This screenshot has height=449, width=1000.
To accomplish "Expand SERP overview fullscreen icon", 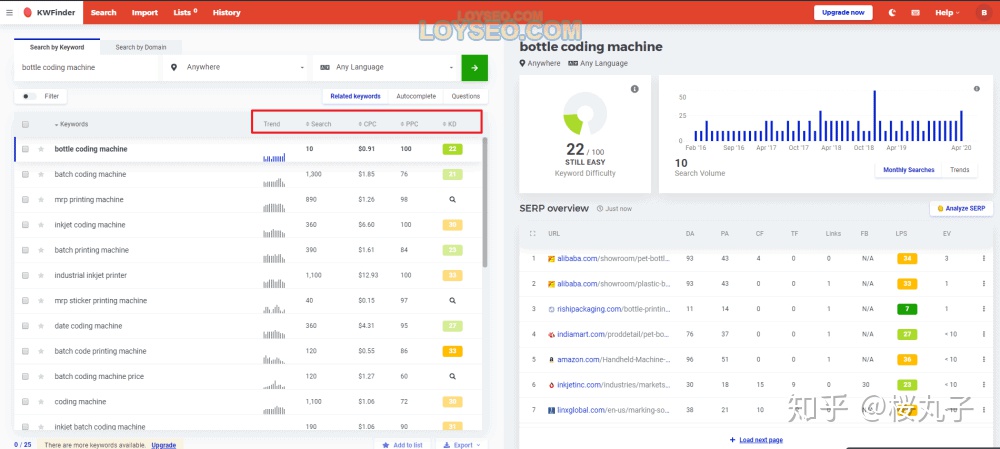I will [x=533, y=234].
